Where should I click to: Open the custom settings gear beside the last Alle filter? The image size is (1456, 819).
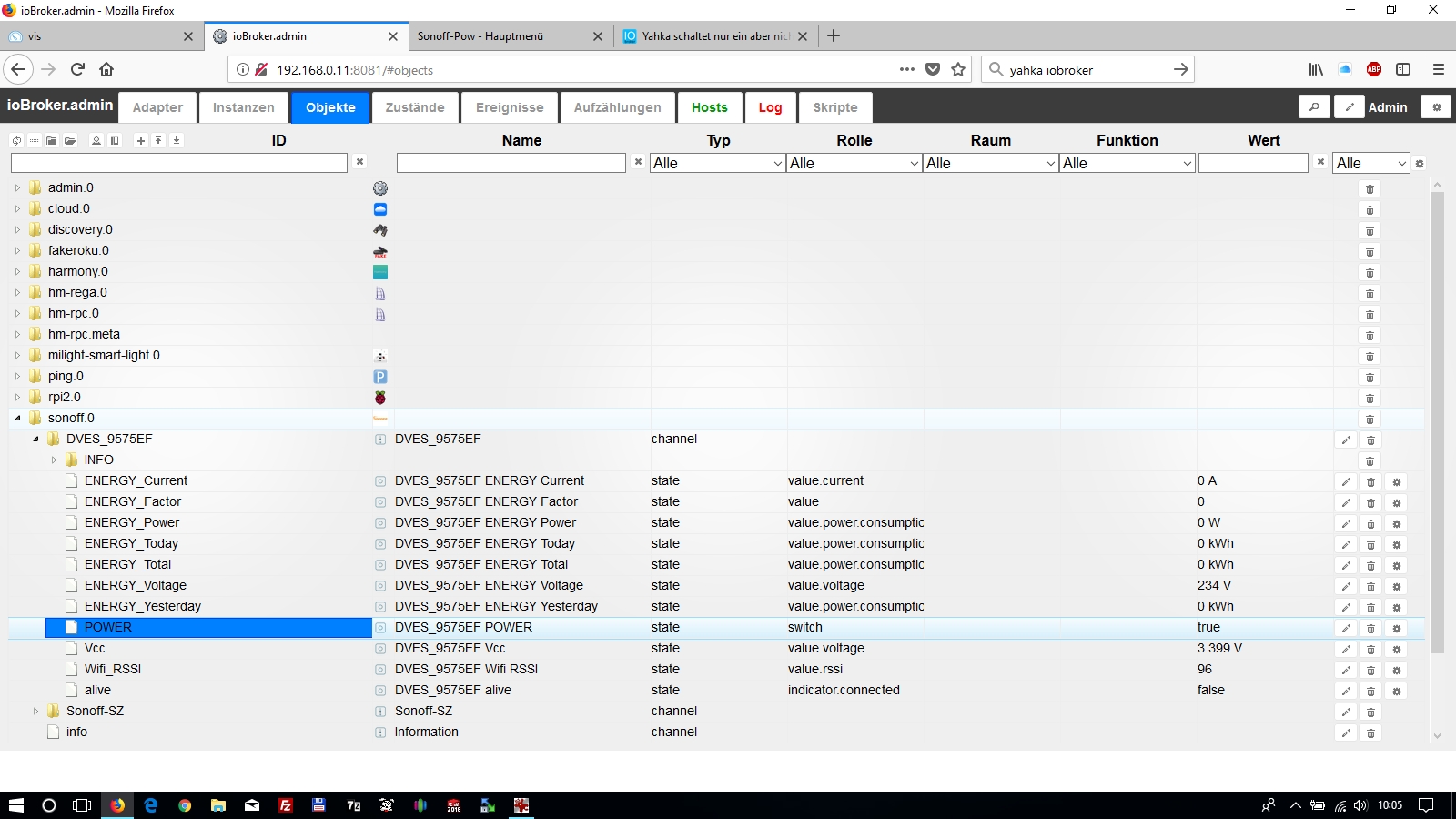[x=1420, y=164]
